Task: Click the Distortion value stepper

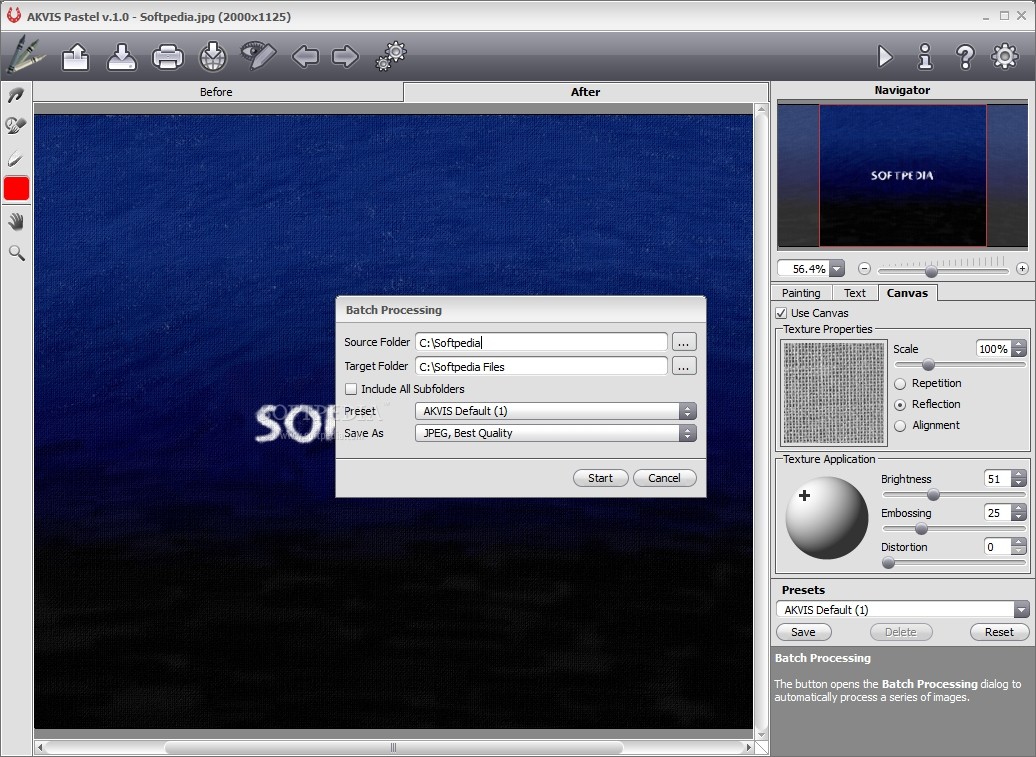Action: click(1019, 547)
